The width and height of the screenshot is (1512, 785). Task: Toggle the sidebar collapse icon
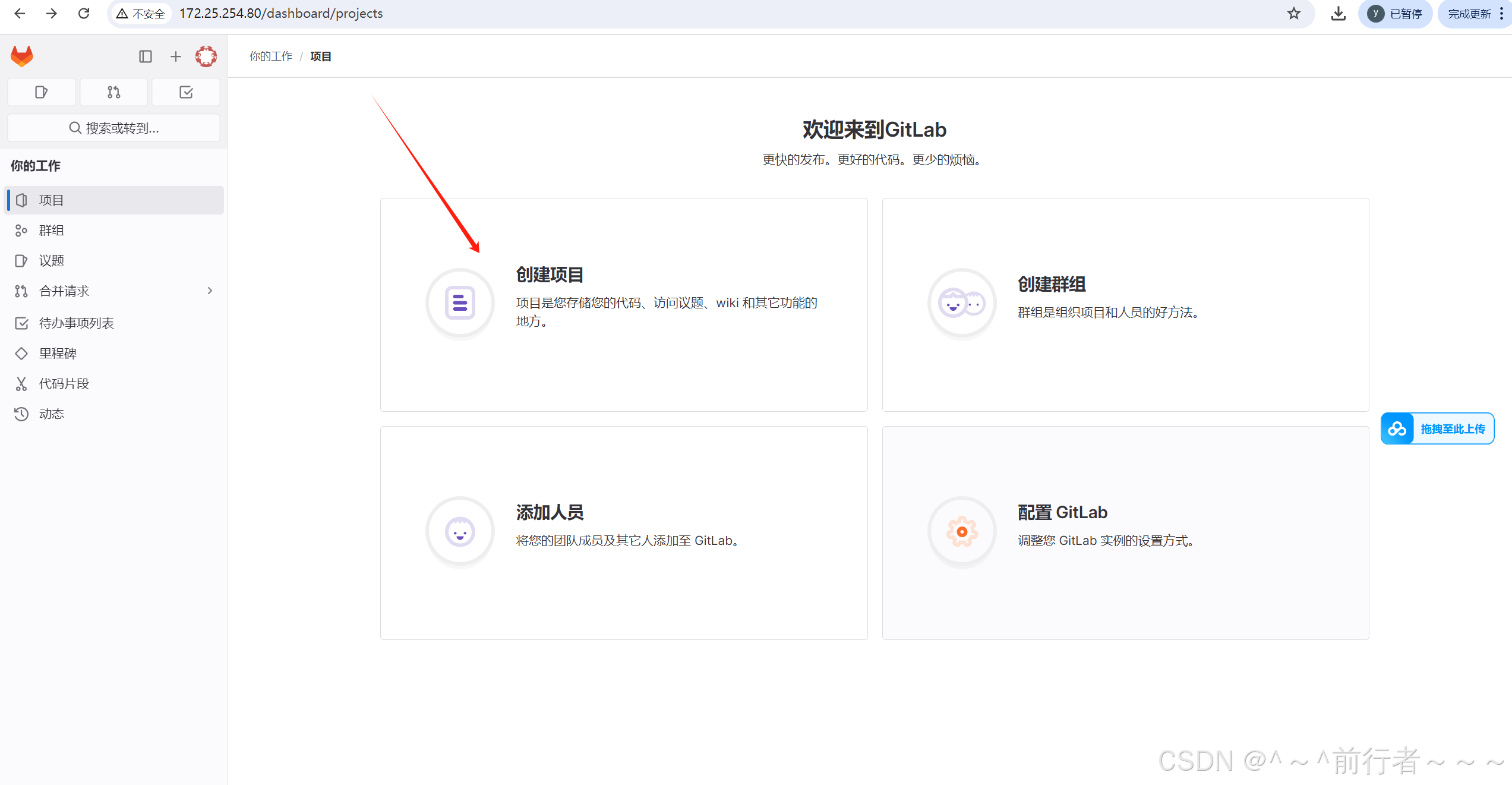coord(146,56)
